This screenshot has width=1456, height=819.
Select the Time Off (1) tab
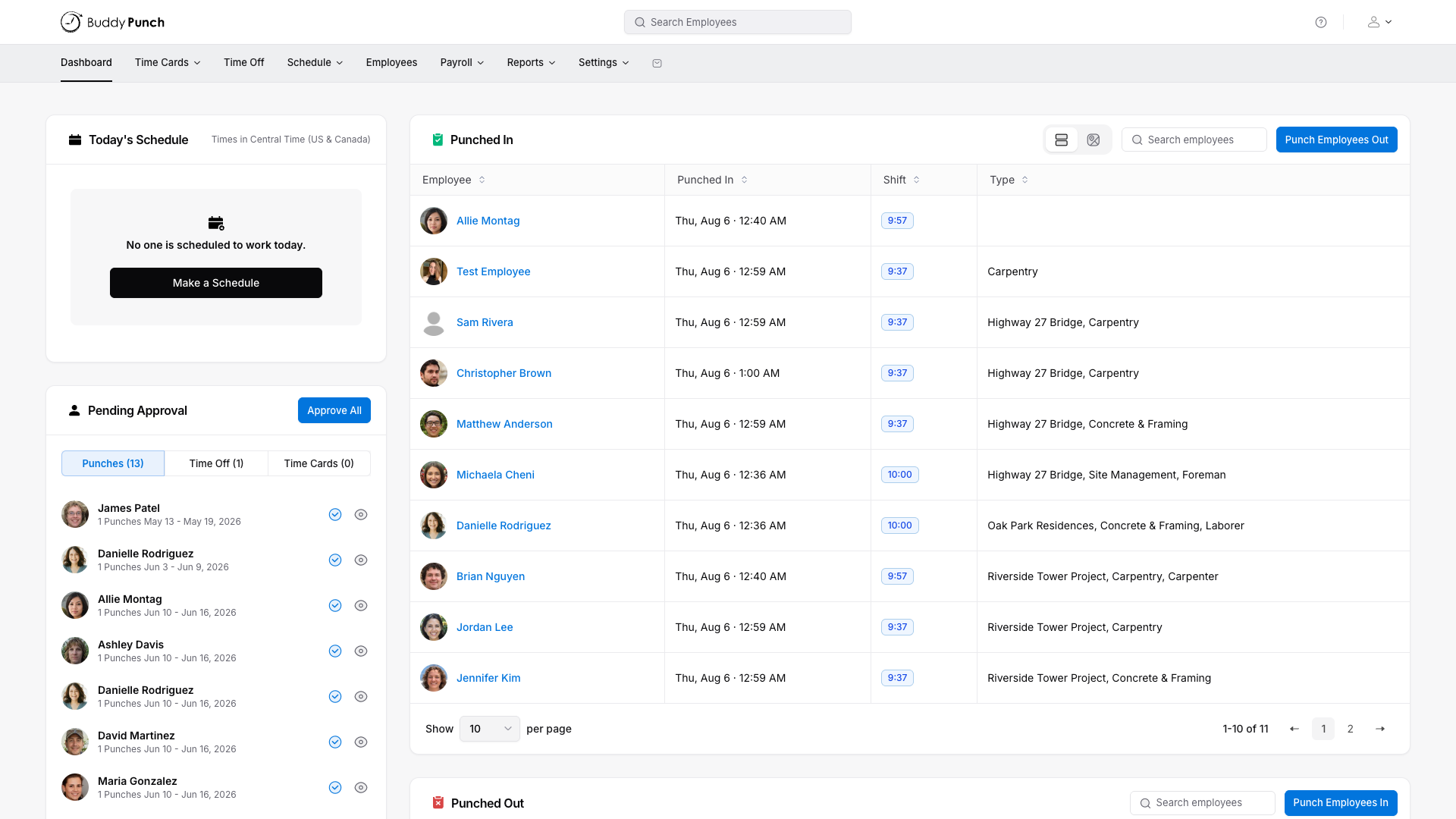click(x=216, y=463)
